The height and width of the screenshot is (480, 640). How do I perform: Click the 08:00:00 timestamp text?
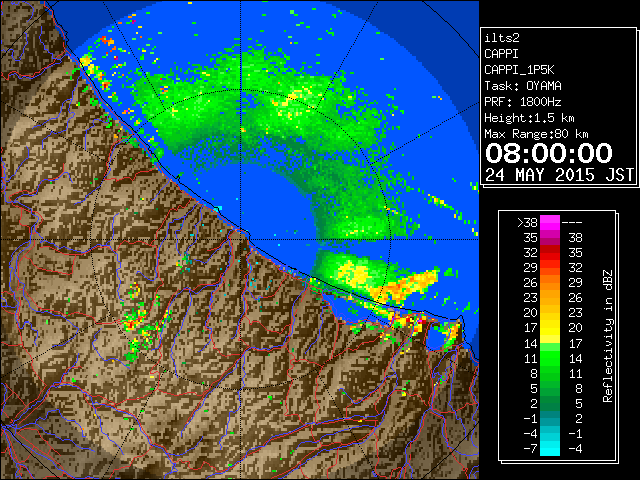tap(549, 153)
